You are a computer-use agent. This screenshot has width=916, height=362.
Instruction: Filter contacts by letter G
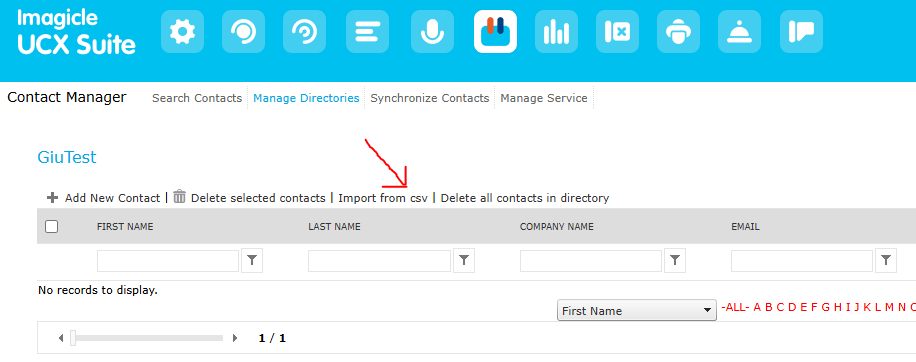(x=825, y=307)
